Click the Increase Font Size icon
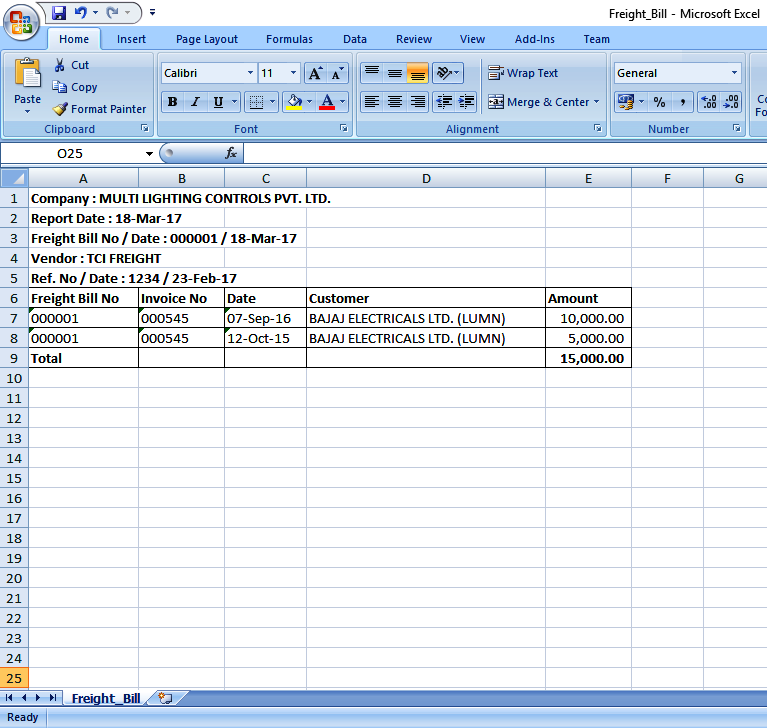 coord(315,73)
